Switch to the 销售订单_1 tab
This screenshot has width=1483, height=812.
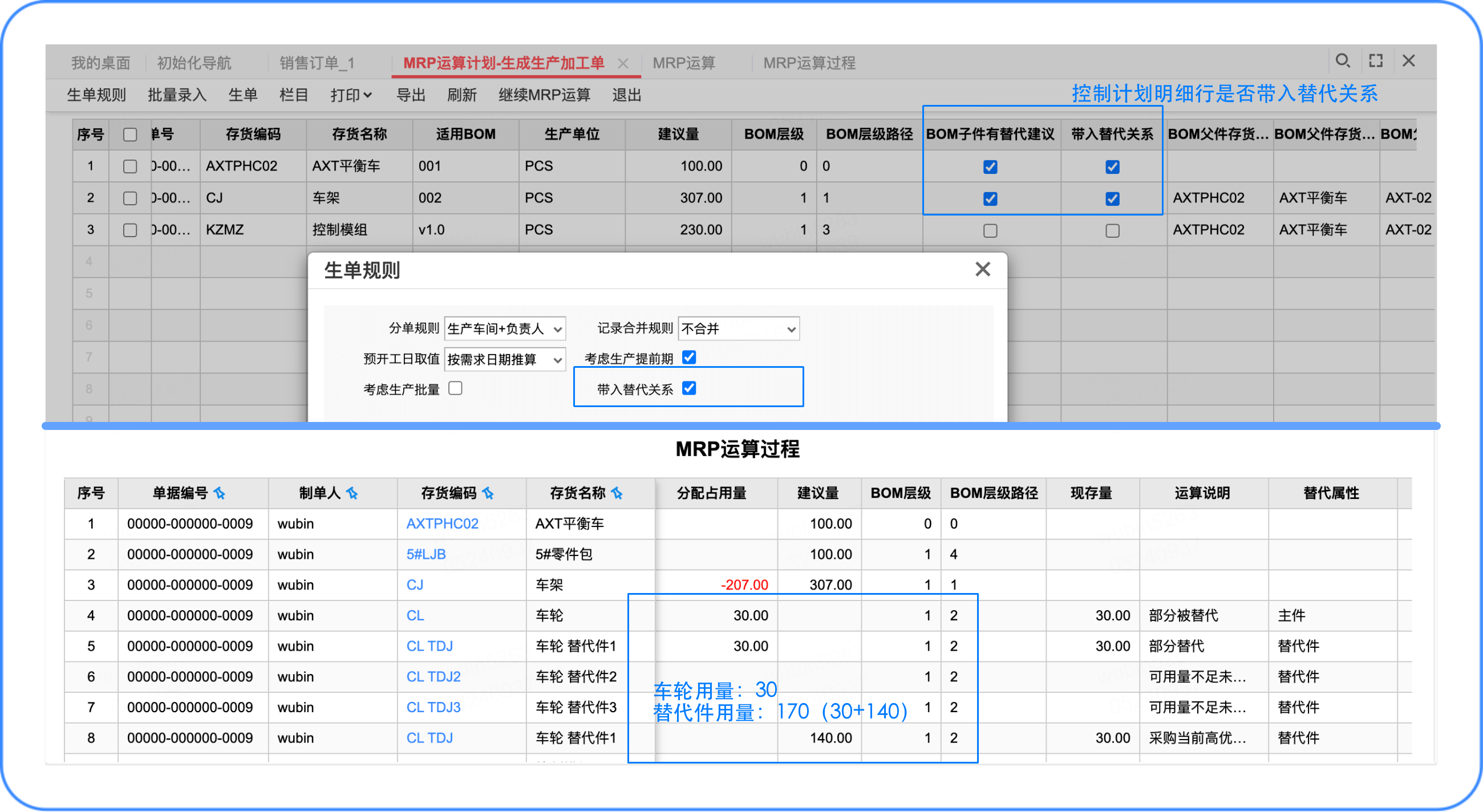tap(316, 63)
